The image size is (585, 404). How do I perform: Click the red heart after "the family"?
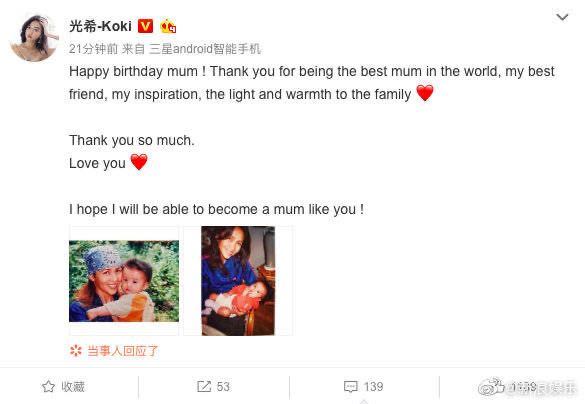(x=425, y=93)
